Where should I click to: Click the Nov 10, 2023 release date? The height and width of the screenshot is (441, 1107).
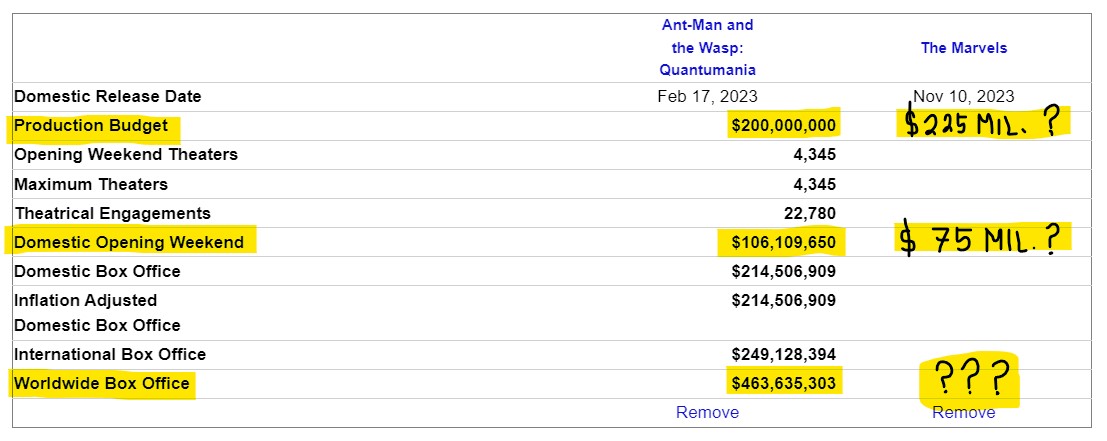point(964,97)
